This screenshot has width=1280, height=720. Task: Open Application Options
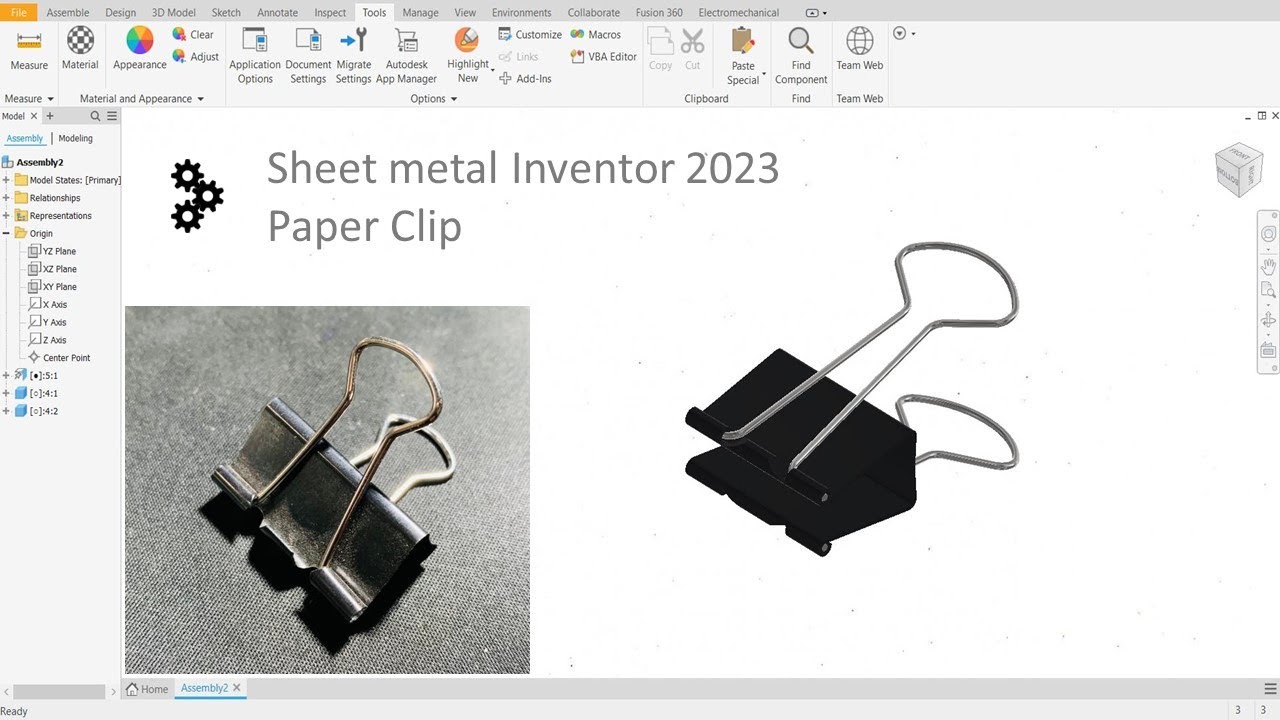click(x=255, y=56)
